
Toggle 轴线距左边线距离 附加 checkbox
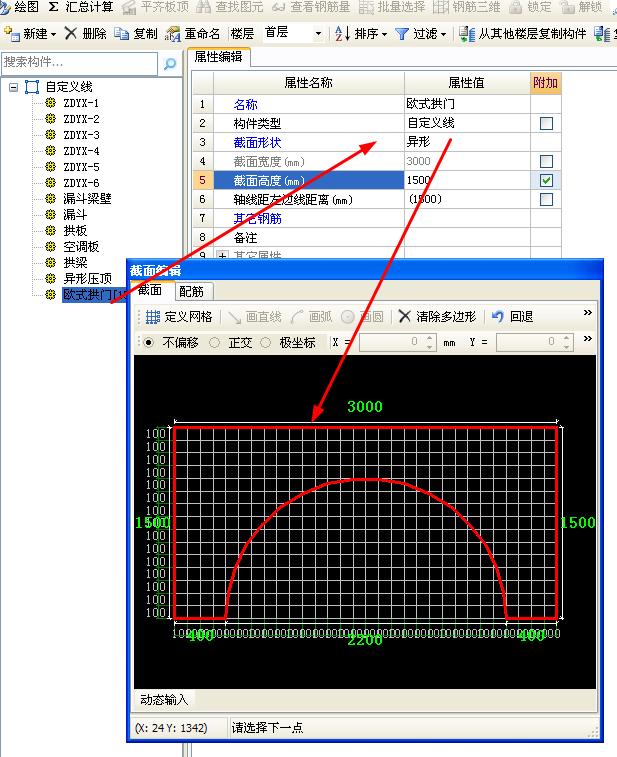coord(546,199)
